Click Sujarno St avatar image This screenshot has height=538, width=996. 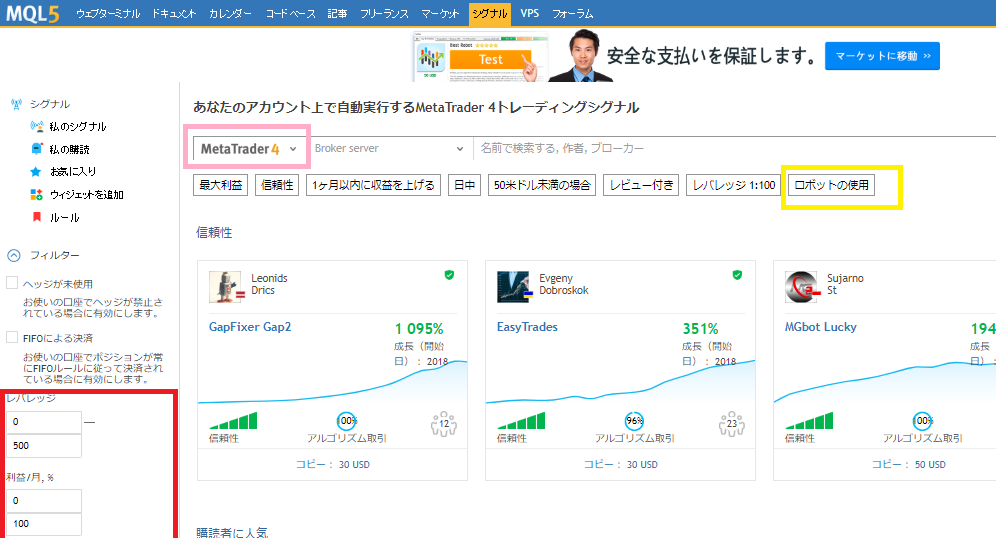click(801, 287)
